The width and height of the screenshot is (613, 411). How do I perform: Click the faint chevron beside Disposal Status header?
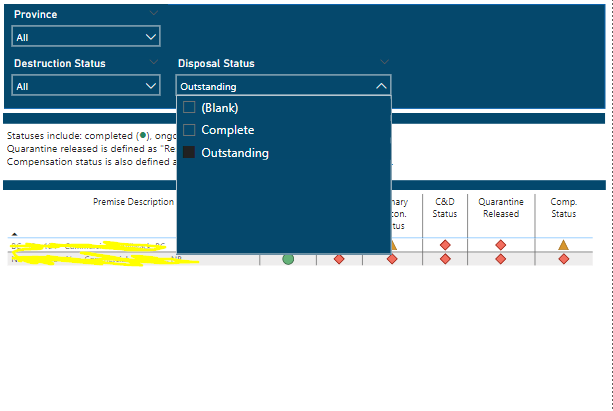(x=384, y=62)
